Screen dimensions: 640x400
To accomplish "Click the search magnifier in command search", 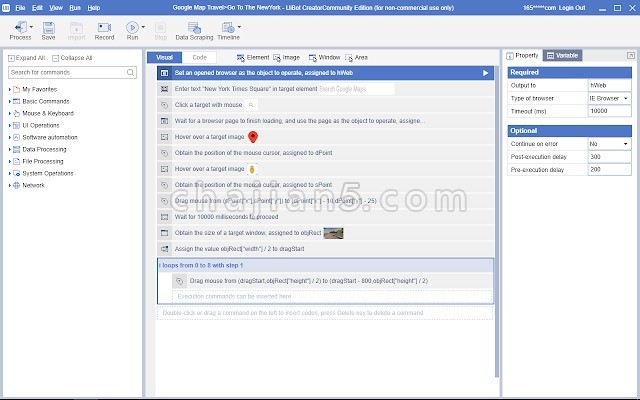I will [x=130, y=72].
